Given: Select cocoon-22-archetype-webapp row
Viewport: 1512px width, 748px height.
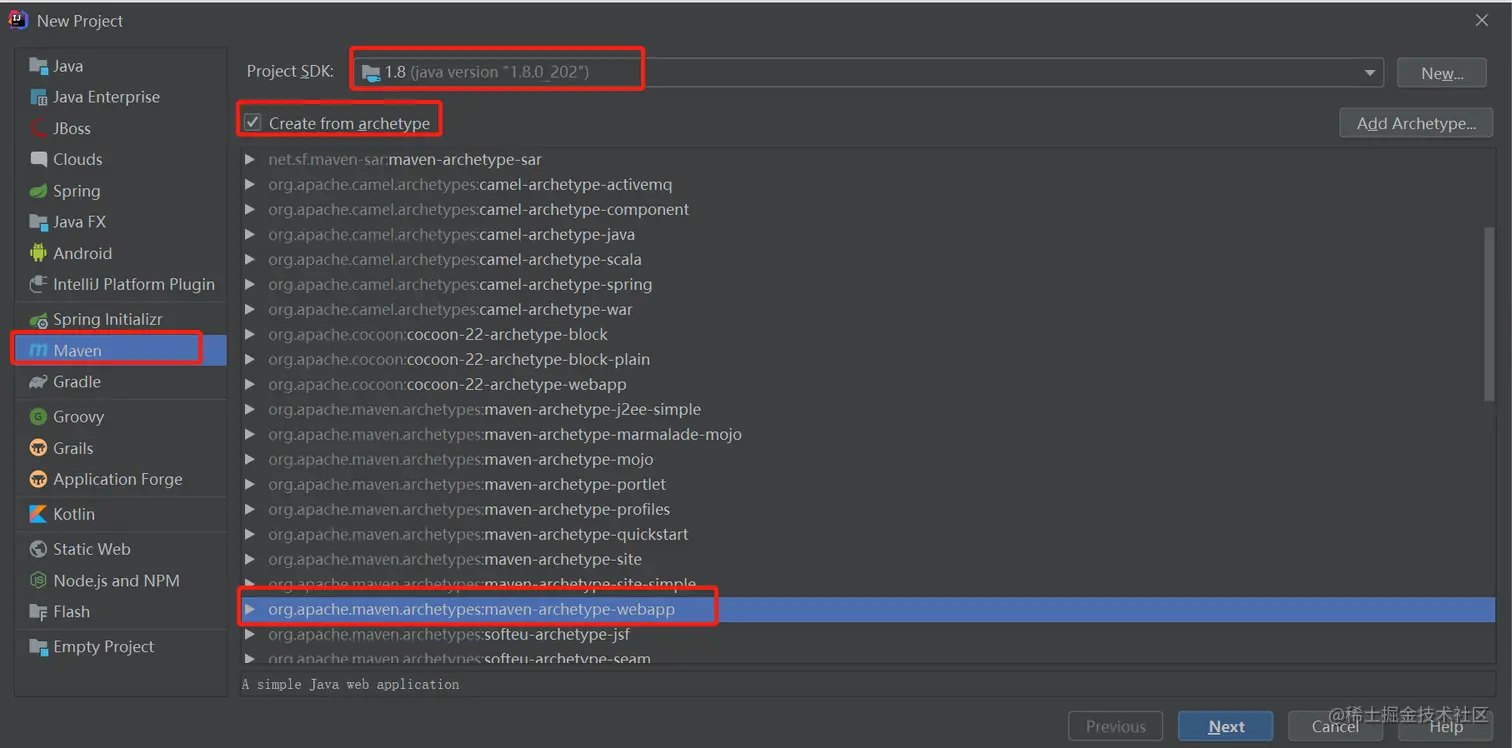Looking at the screenshot, I should [868, 384].
